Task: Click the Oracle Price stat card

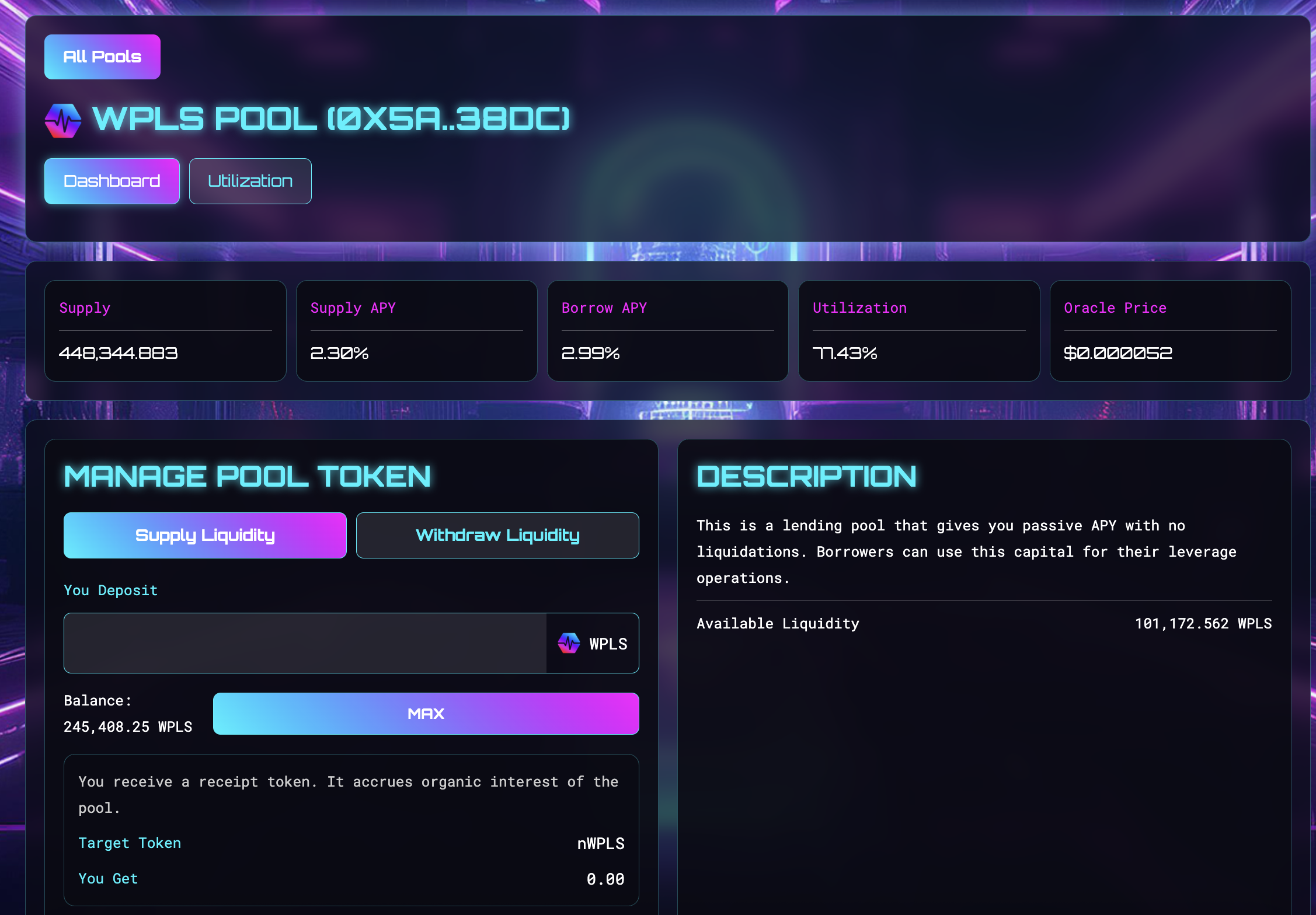Action: click(1170, 331)
